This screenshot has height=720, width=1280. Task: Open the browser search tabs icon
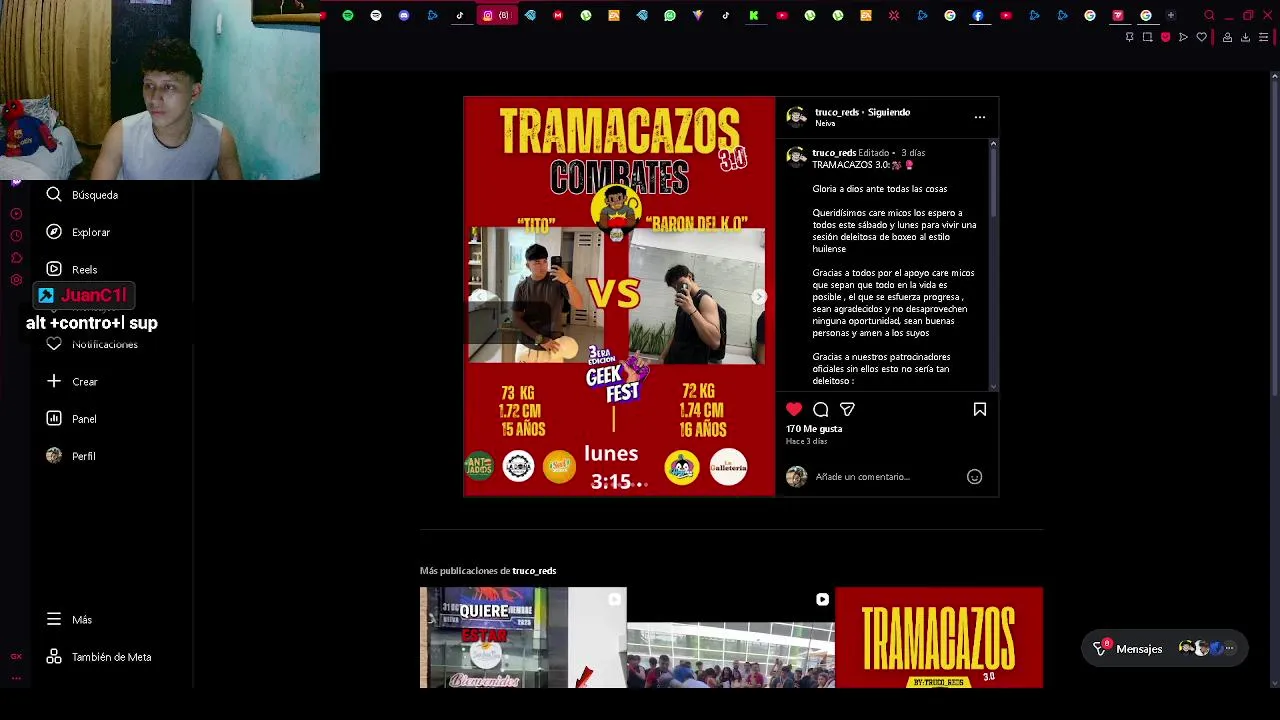(x=1209, y=15)
